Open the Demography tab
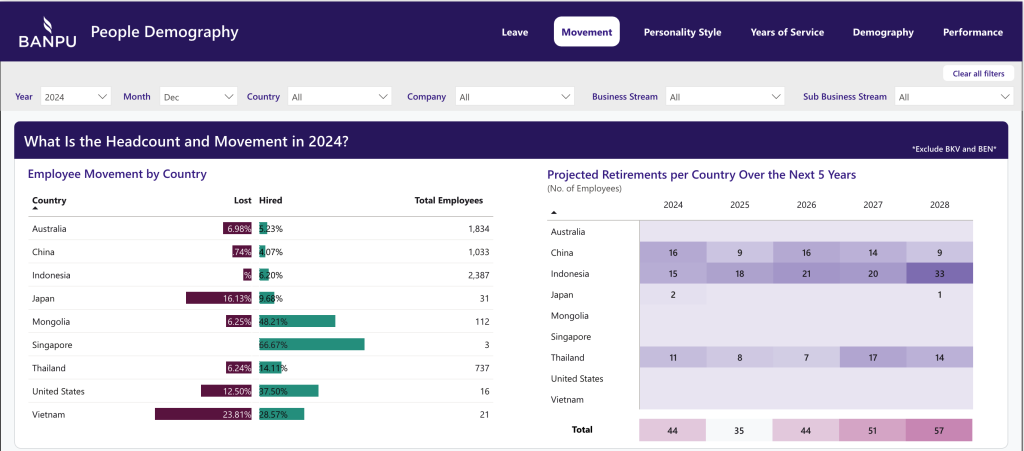 [x=882, y=32]
